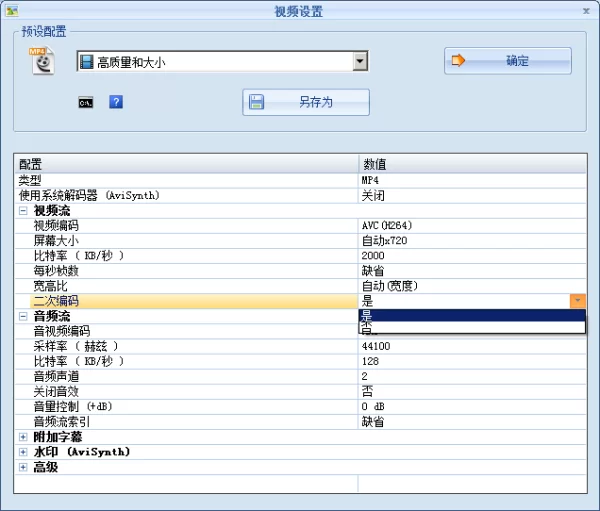Click the app icon in the title bar
600x511 pixels.
[11, 11]
